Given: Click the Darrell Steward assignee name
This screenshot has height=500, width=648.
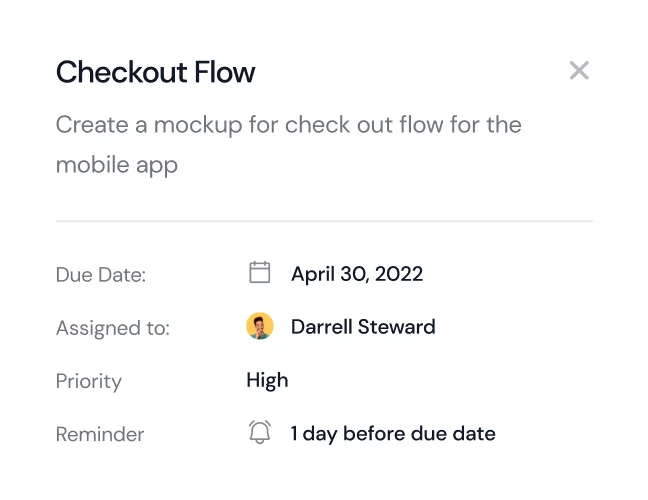Looking at the screenshot, I should click(363, 327).
